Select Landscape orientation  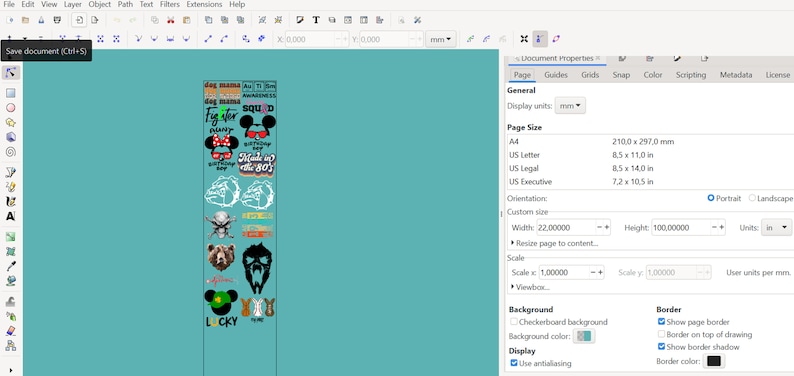[752, 198]
